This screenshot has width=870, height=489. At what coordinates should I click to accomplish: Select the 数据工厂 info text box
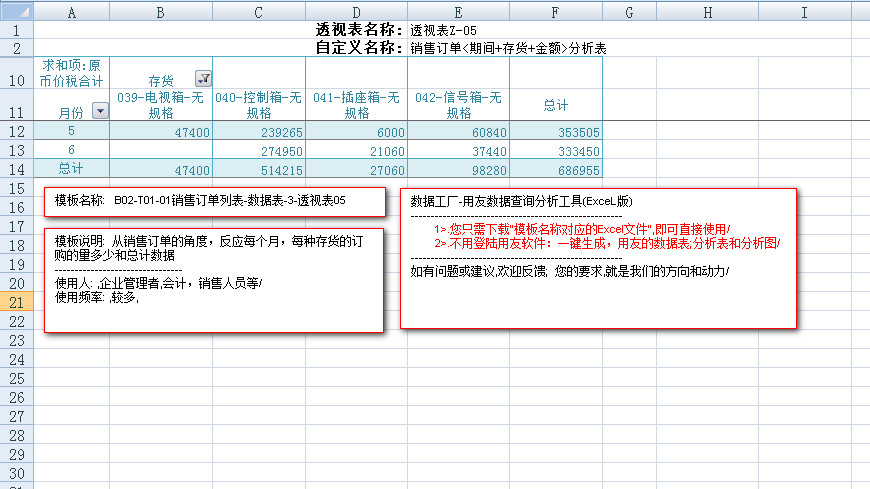(598, 258)
